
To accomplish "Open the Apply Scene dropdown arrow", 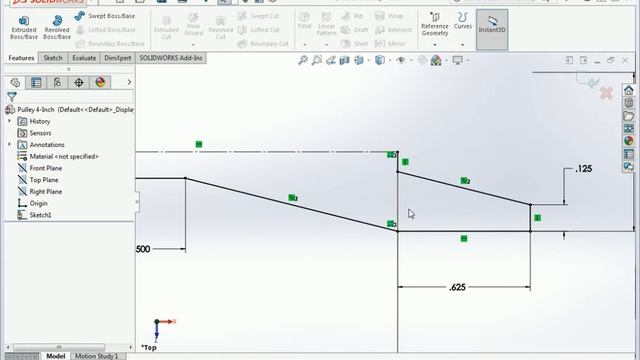I will coord(446,60).
